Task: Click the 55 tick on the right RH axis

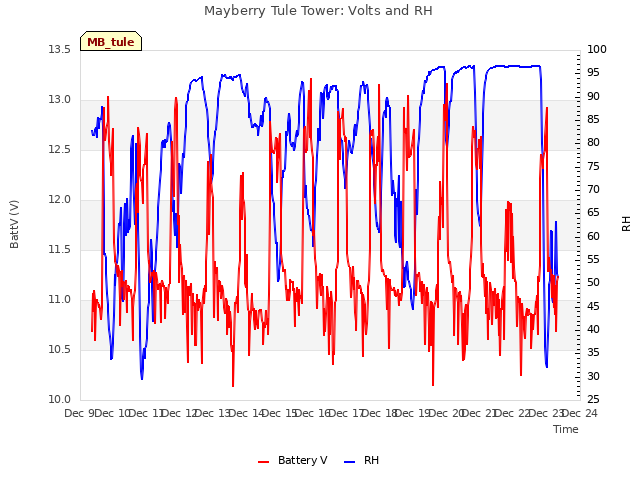Action: tap(593, 260)
